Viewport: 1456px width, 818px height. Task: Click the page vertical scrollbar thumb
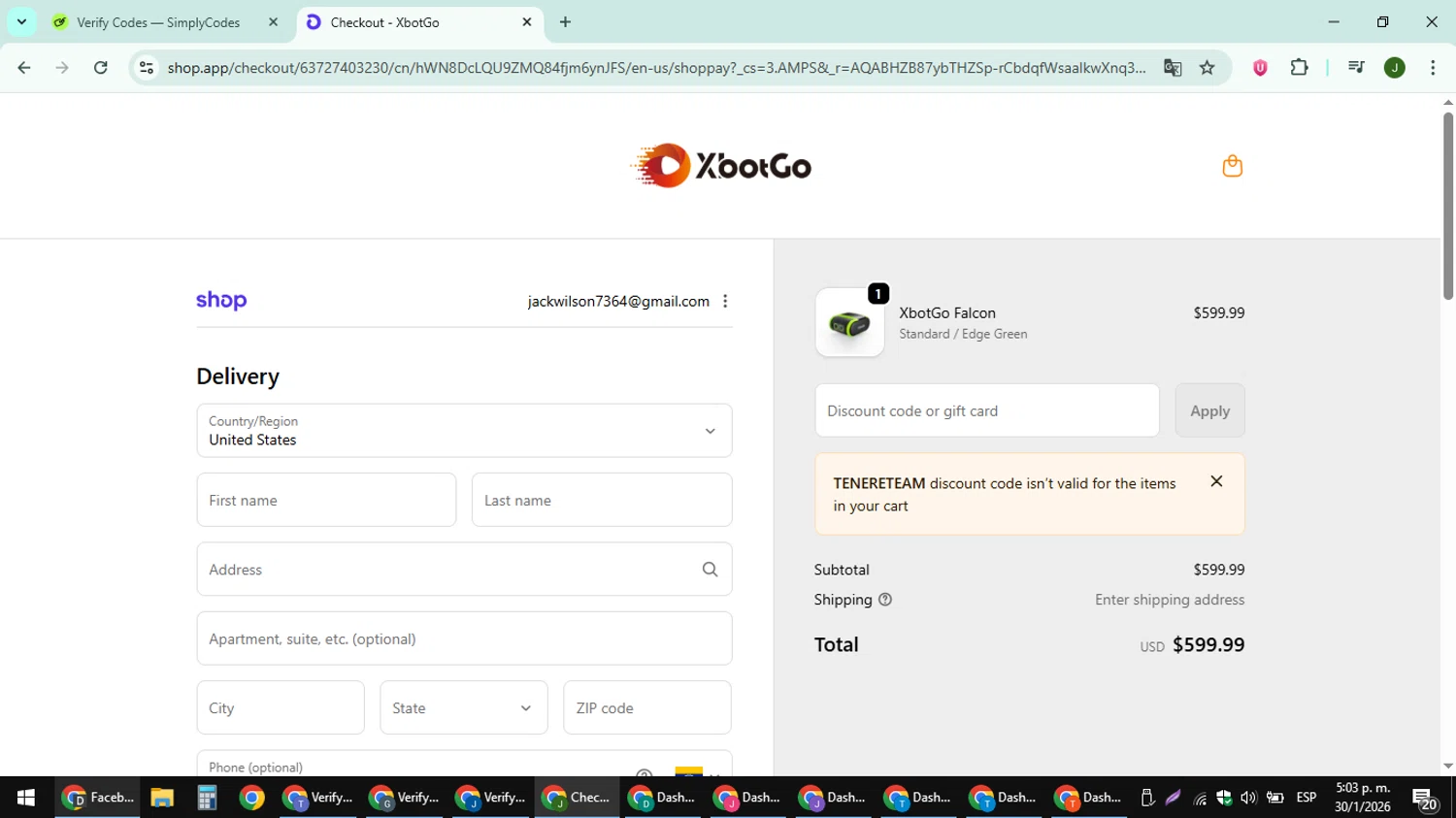pyautogui.click(x=1447, y=206)
